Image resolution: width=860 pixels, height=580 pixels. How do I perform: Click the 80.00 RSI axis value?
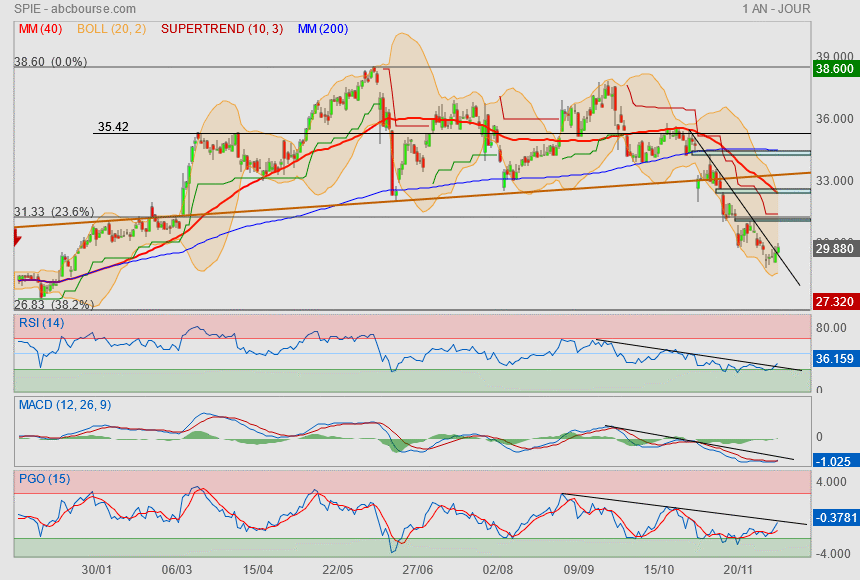[831, 328]
